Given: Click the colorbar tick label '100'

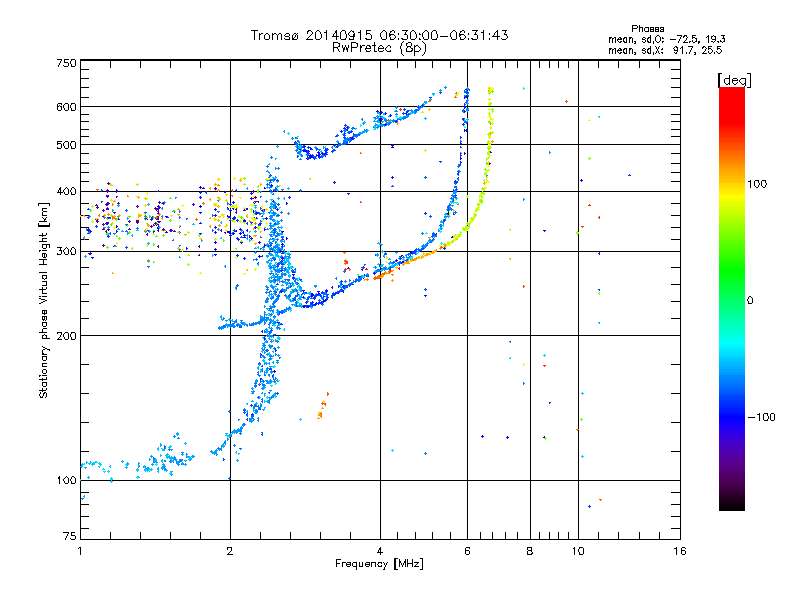Looking at the screenshot, I should pyautogui.click(x=757, y=184).
